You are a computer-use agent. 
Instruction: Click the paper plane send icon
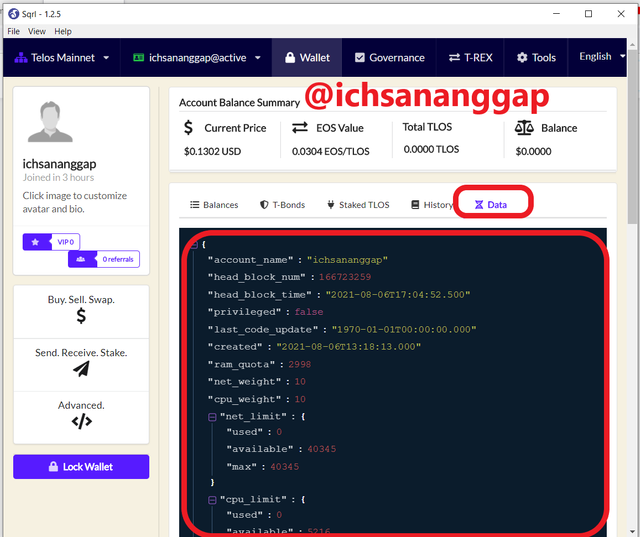[x=81, y=369]
